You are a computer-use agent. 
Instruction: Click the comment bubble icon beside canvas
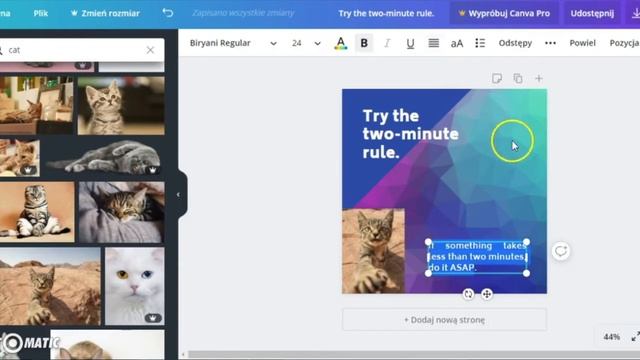point(561,251)
